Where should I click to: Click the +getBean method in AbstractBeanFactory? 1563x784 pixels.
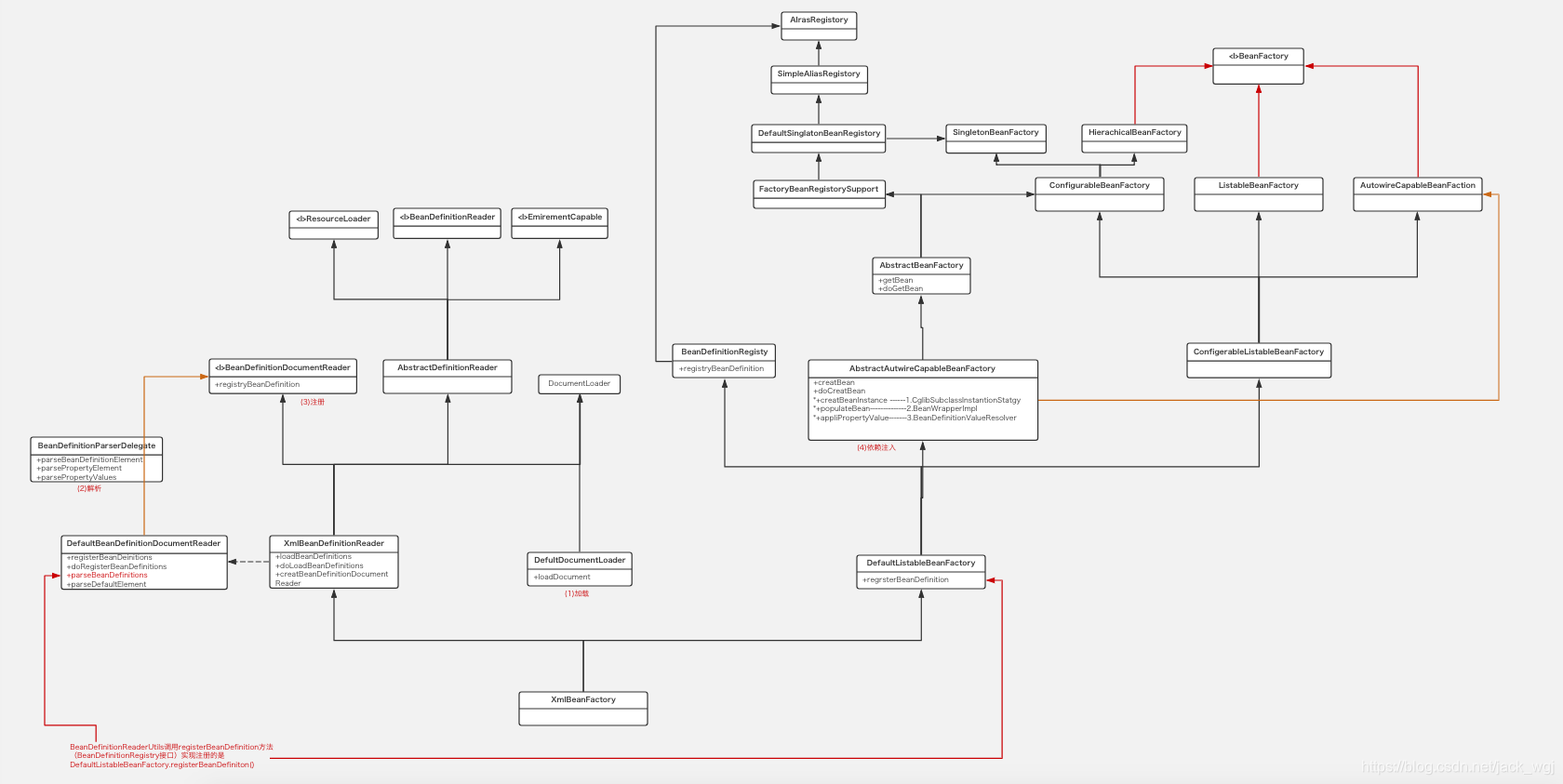click(x=896, y=280)
